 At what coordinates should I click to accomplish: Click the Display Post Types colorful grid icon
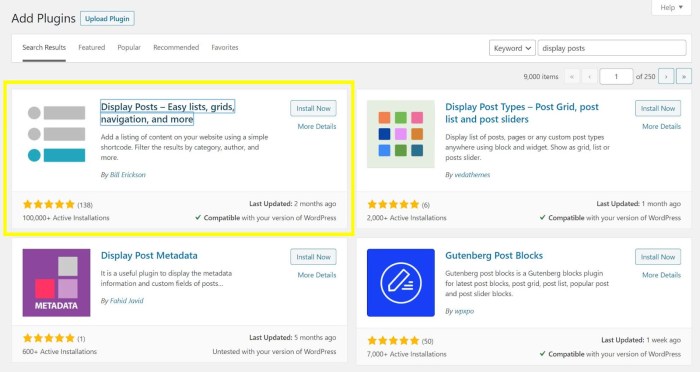coord(400,134)
